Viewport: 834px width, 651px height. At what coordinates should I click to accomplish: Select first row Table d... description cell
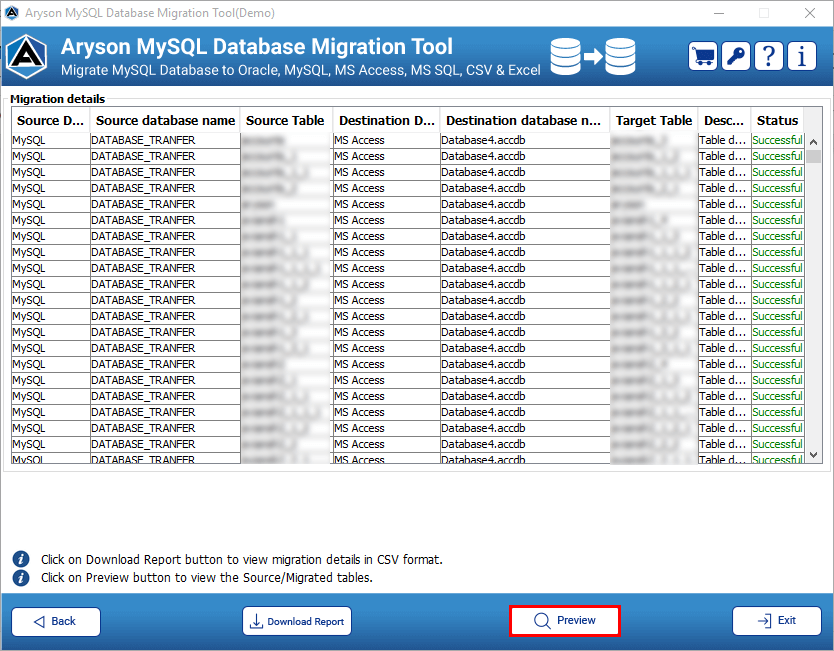724,140
